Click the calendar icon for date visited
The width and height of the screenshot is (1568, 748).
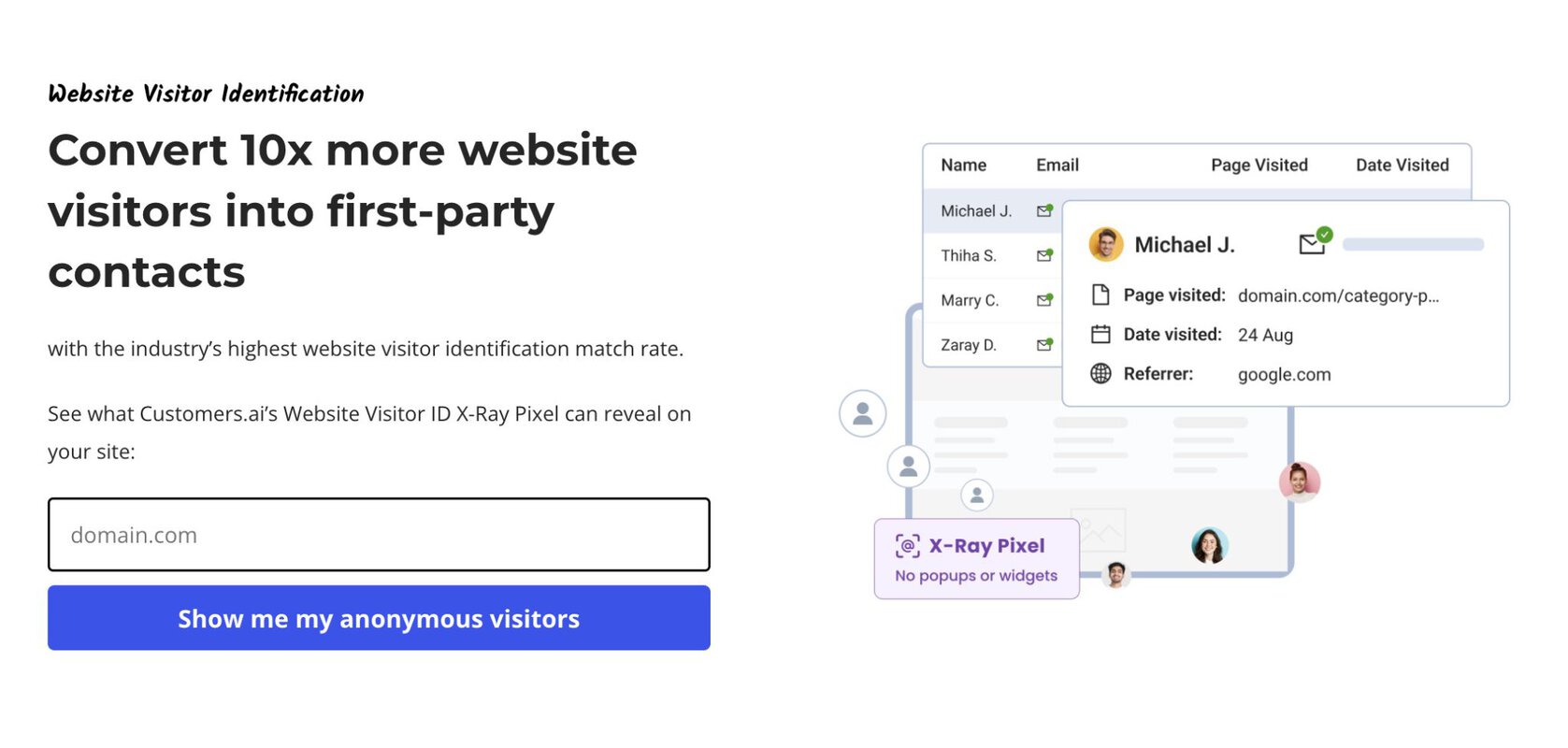1100,335
